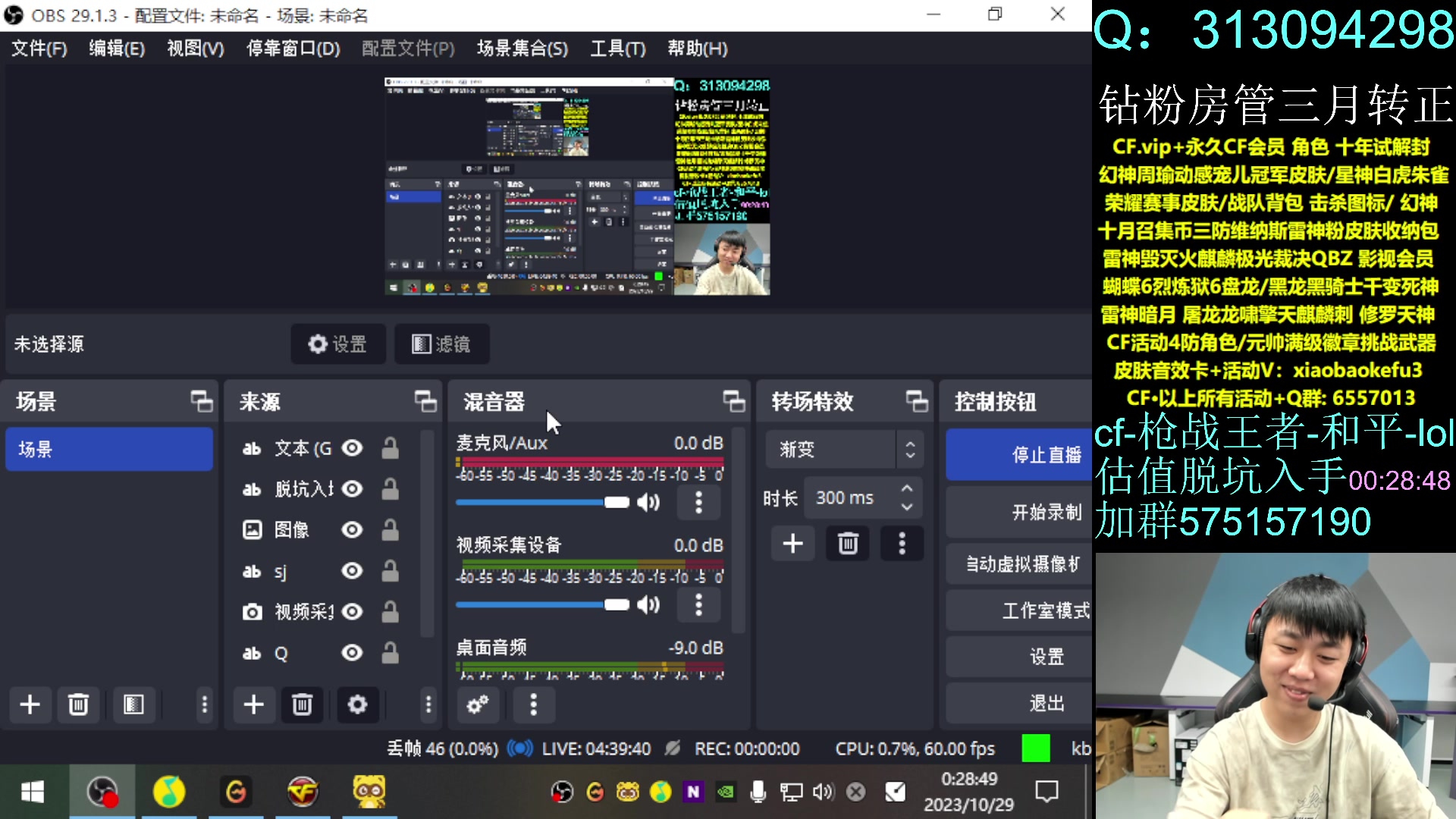Toggle visibility of the 文本 (G source
The image size is (1456, 819).
352,448
